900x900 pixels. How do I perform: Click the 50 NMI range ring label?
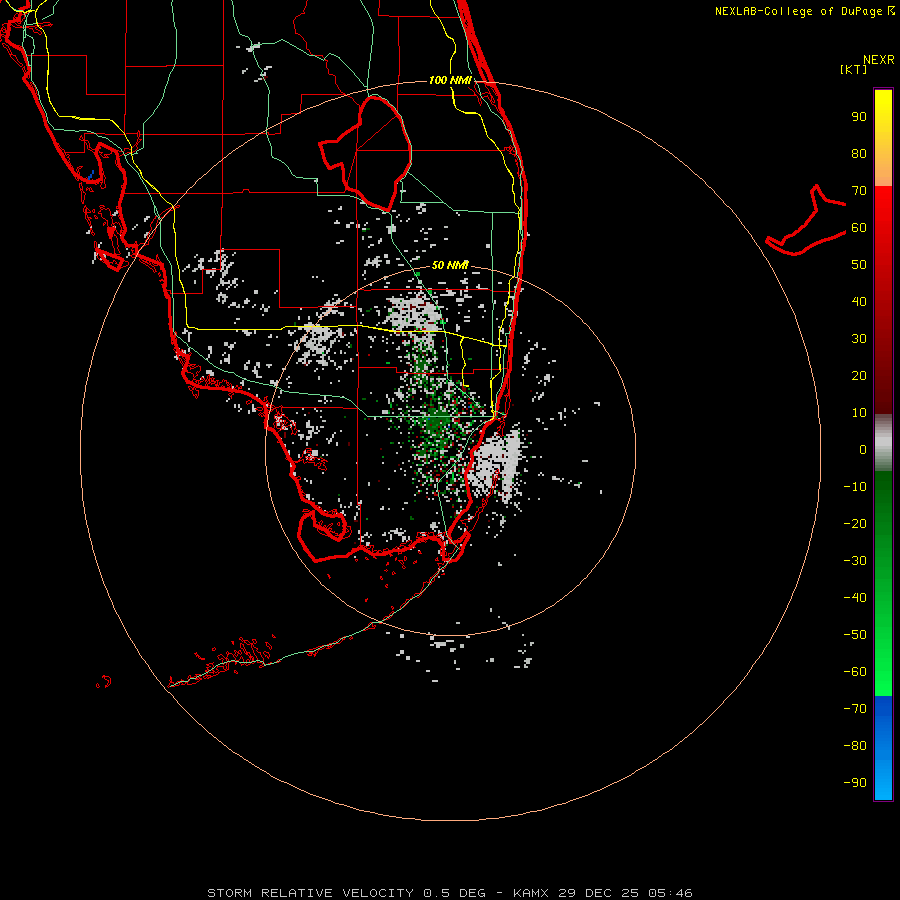point(450,265)
